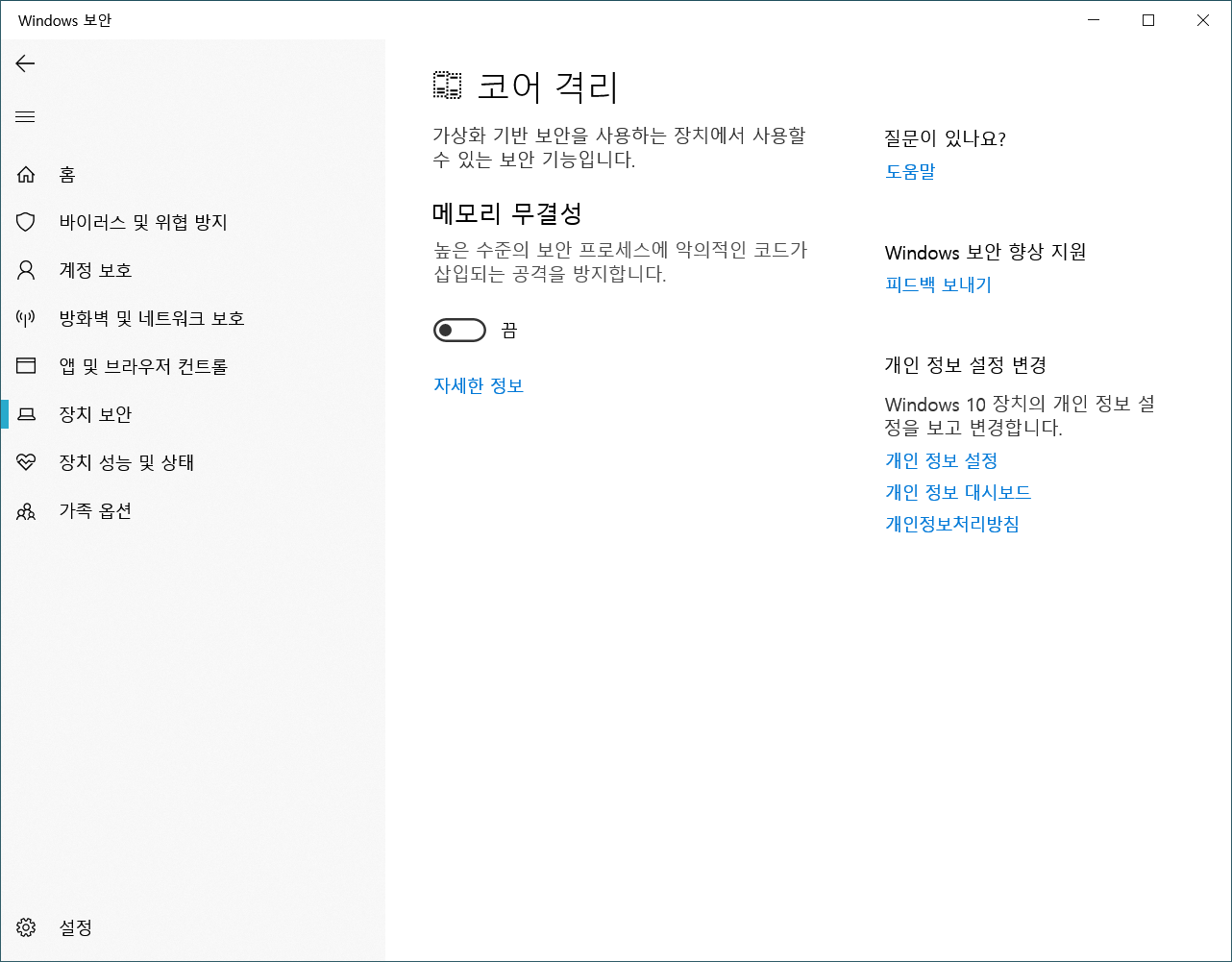The width and height of the screenshot is (1232, 962).
Task: Open the hamburger navigation menu icon
Action: click(25, 117)
